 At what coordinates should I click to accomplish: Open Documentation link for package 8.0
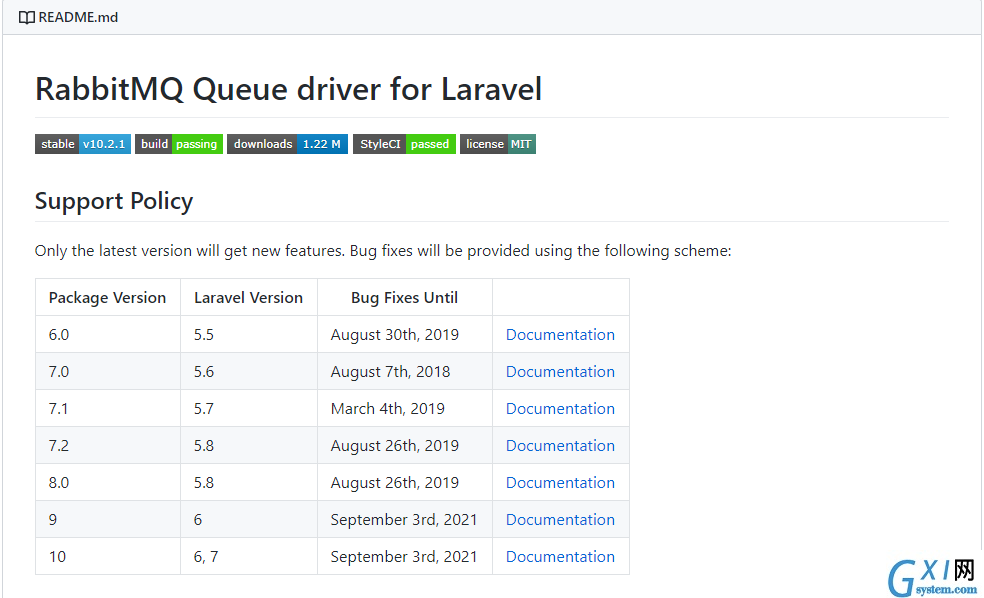560,483
